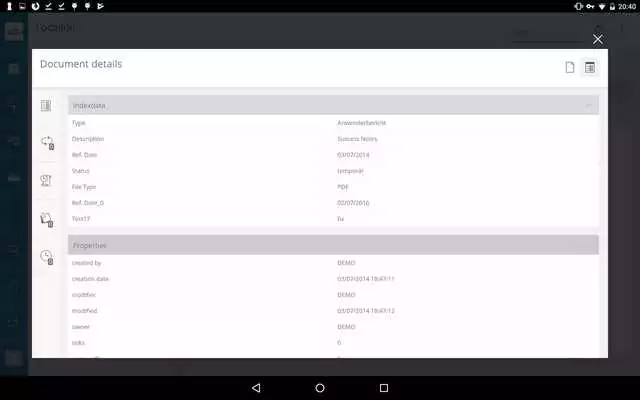Select the DEMO value in created by row
The height and width of the screenshot is (400, 640).
346,263
